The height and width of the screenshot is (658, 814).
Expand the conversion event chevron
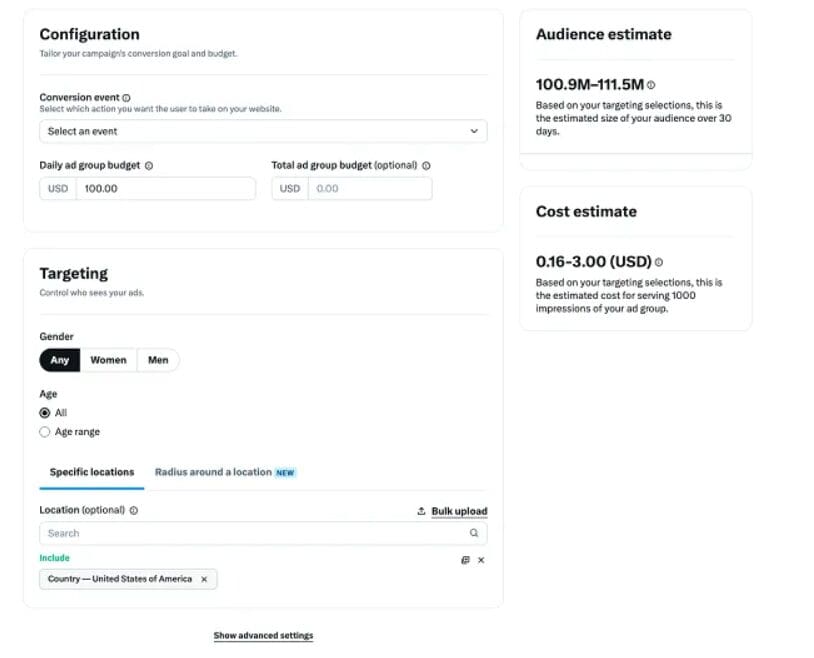click(474, 131)
